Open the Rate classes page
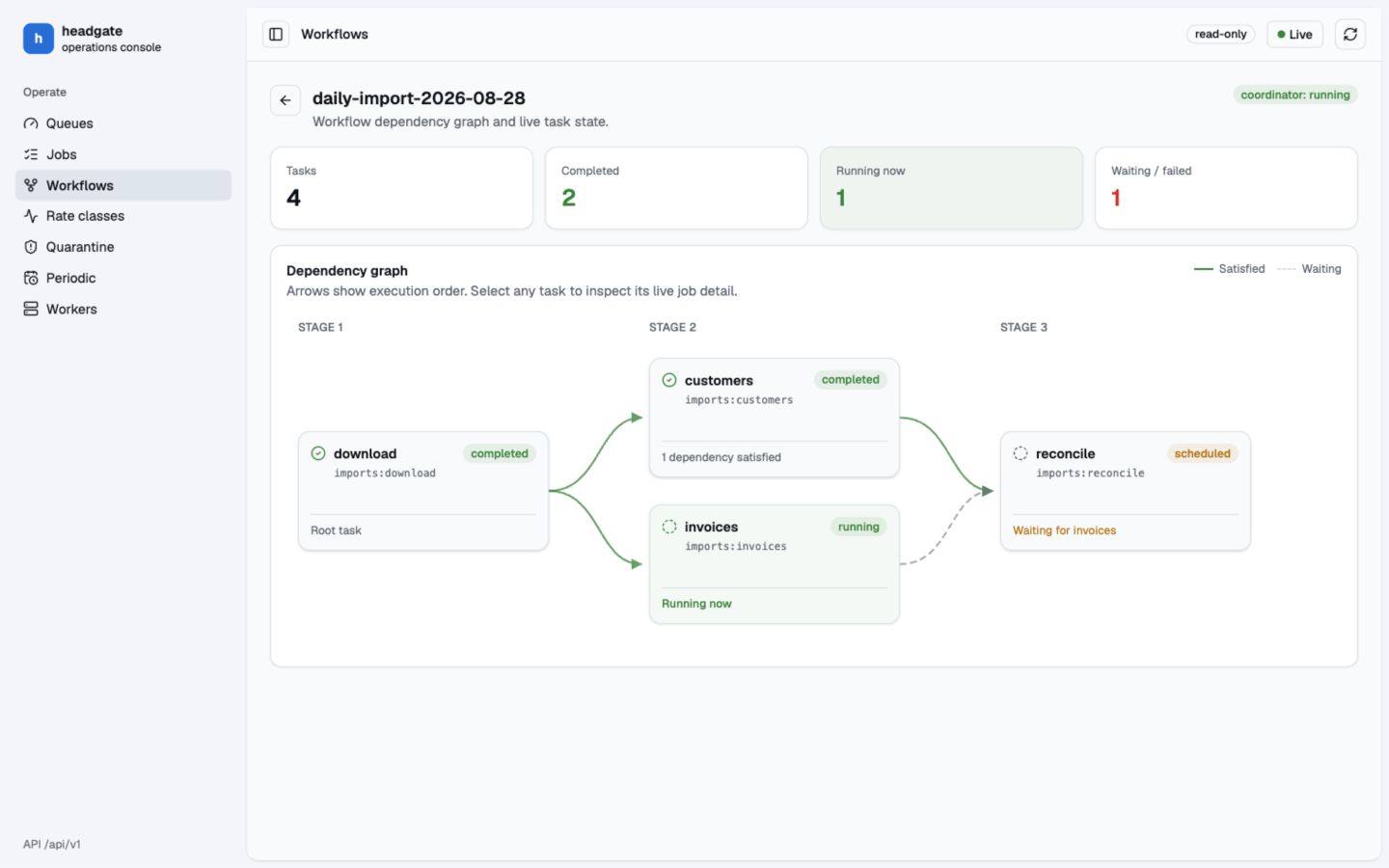The width and height of the screenshot is (1389, 868). (123, 216)
